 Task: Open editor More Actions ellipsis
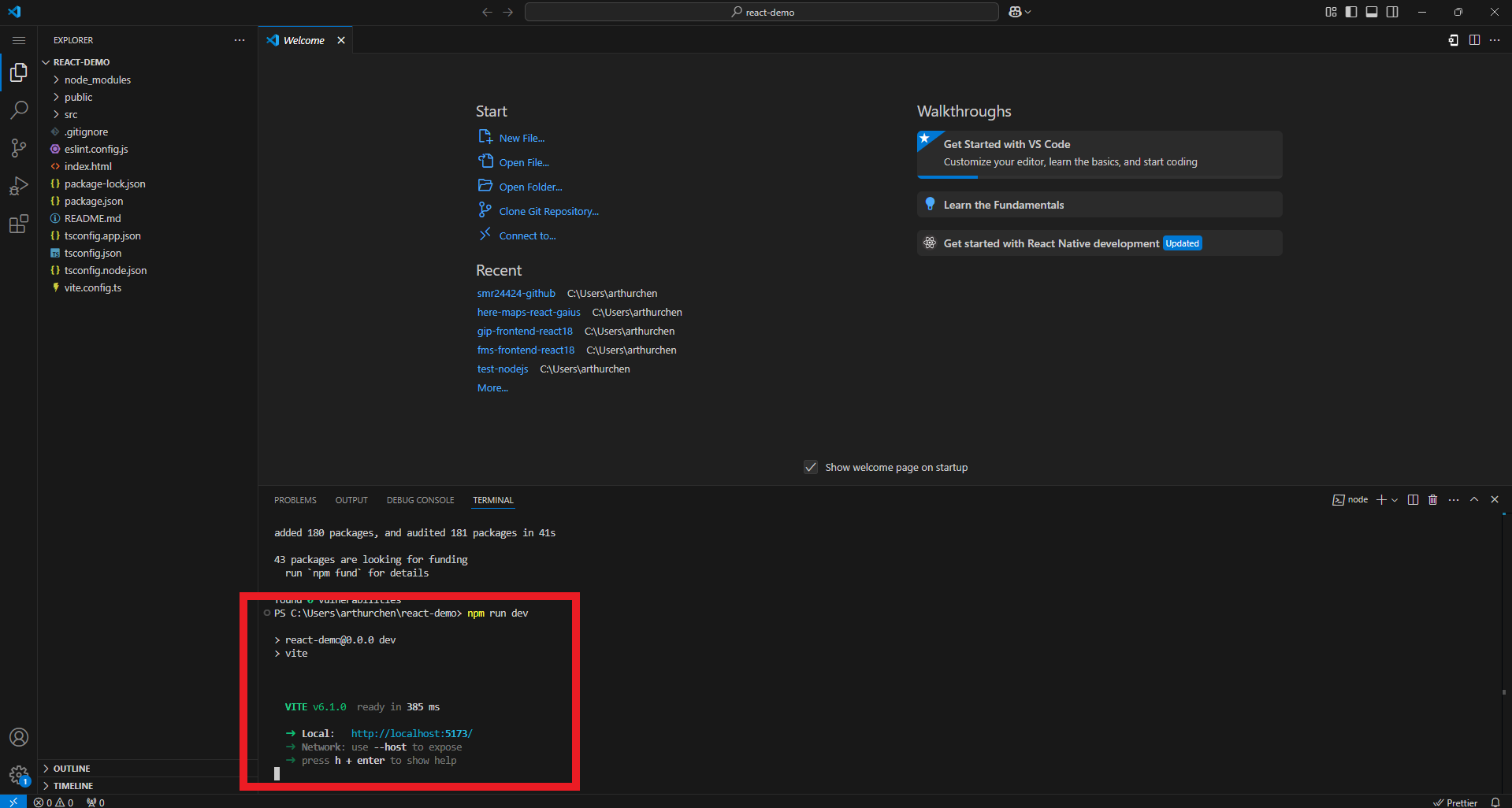click(1495, 40)
